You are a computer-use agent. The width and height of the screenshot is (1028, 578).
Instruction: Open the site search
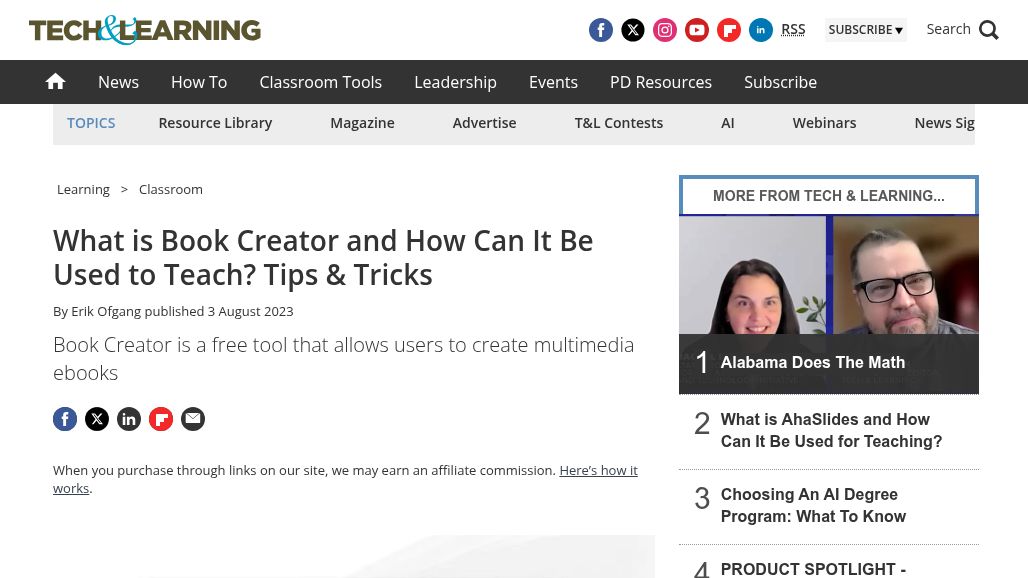click(962, 29)
